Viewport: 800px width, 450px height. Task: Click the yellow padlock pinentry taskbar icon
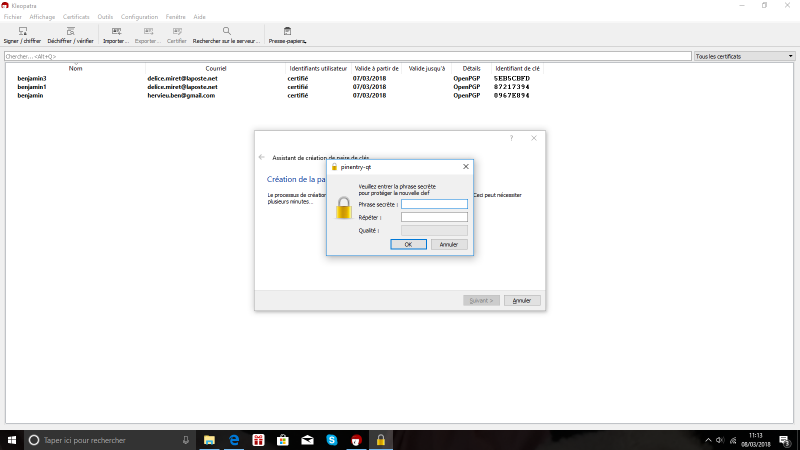380,440
